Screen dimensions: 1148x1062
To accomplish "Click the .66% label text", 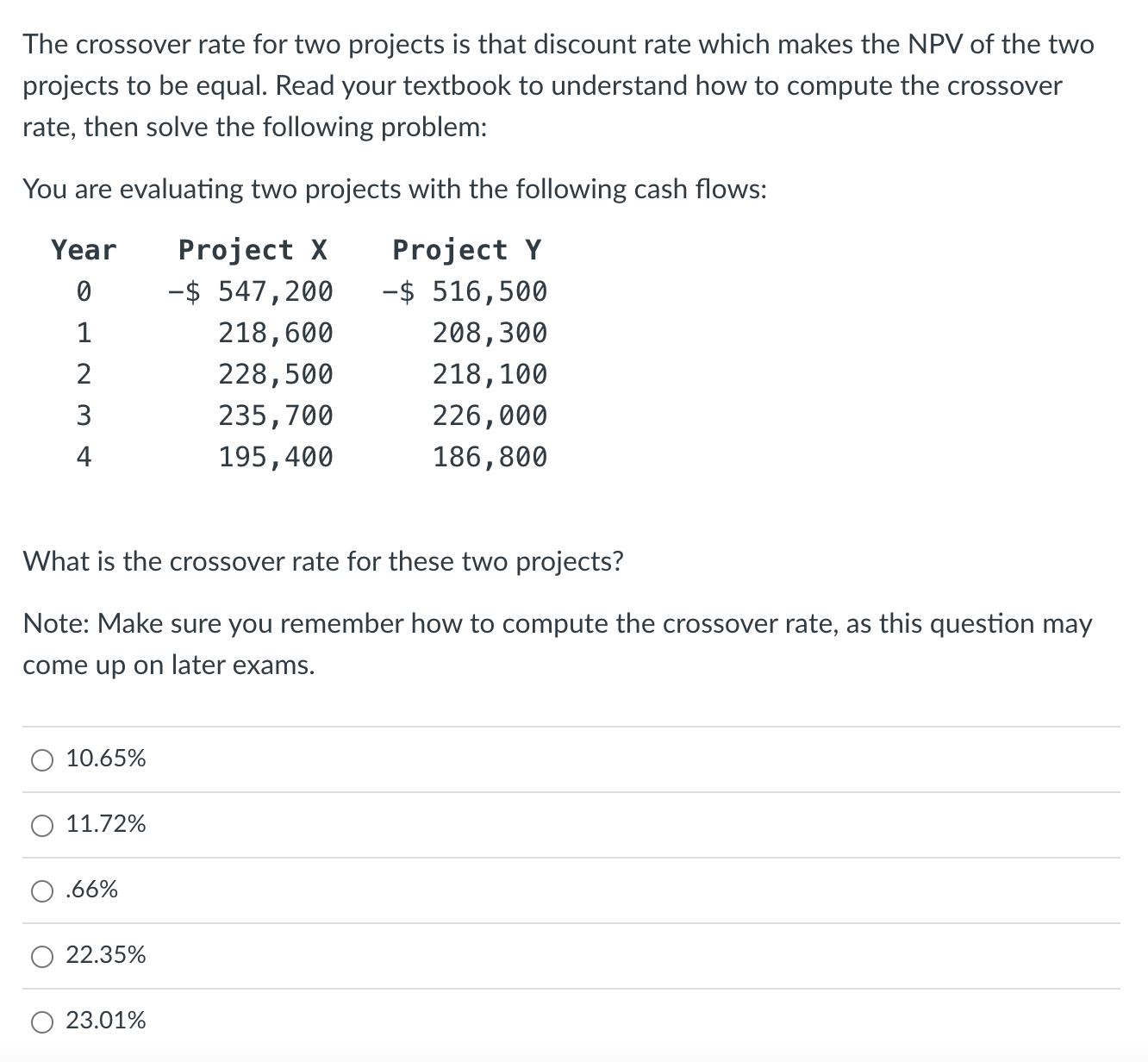I will [91, 890].
